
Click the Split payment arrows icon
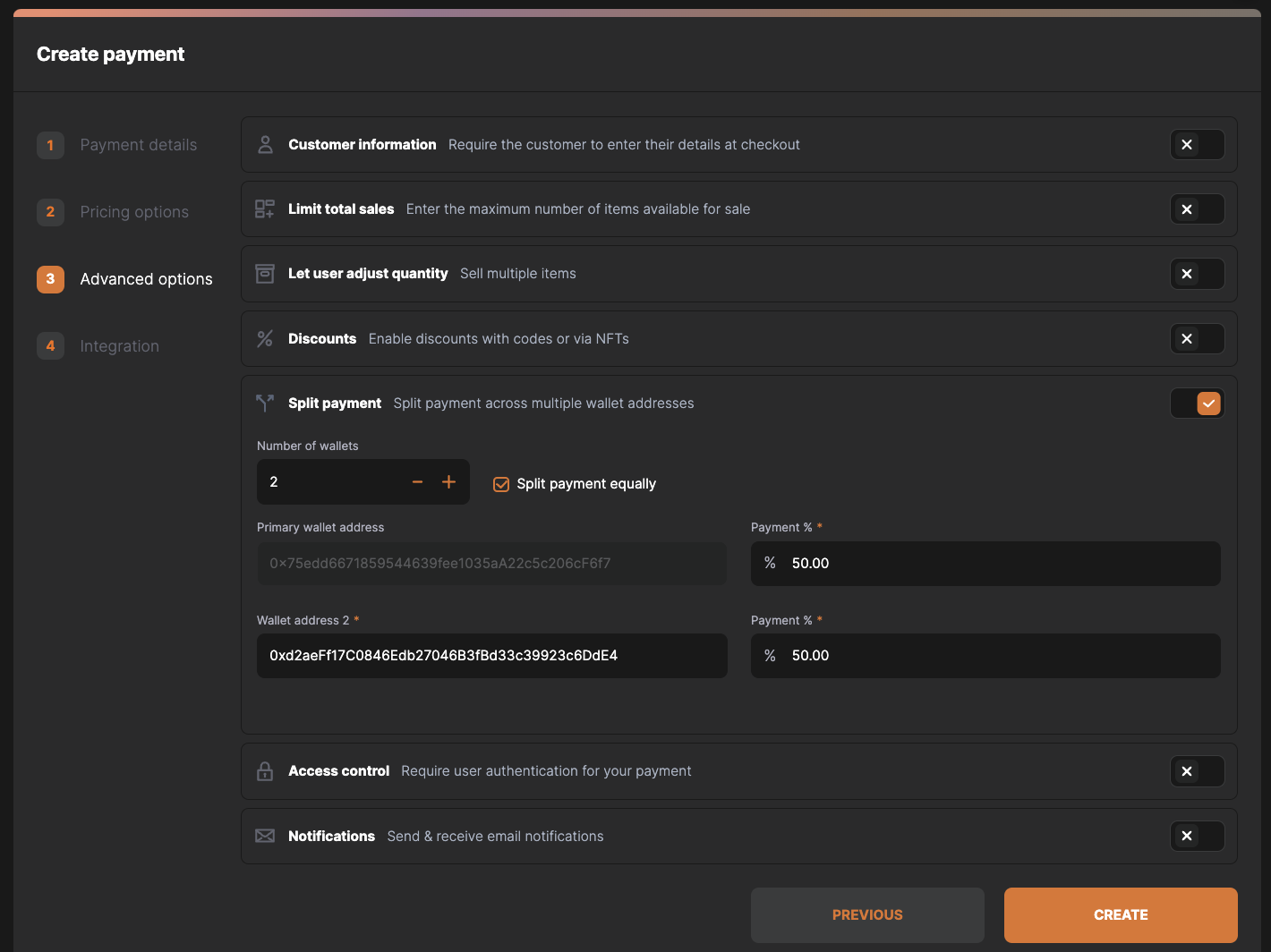click(x=265, y=404)
